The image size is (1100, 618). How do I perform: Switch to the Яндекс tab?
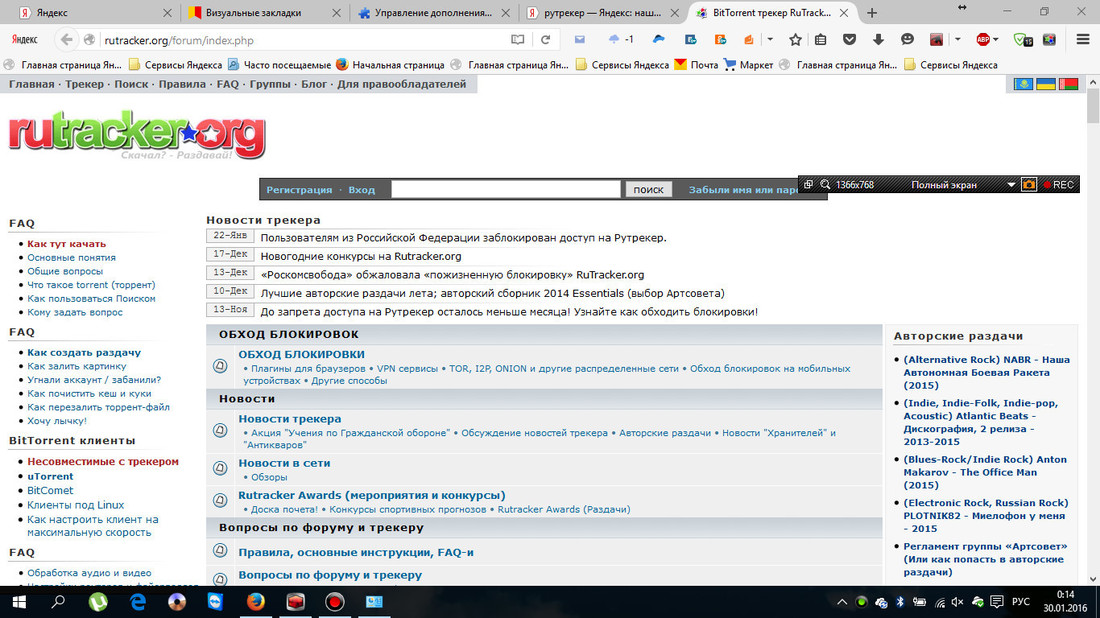tap(96, 13)
